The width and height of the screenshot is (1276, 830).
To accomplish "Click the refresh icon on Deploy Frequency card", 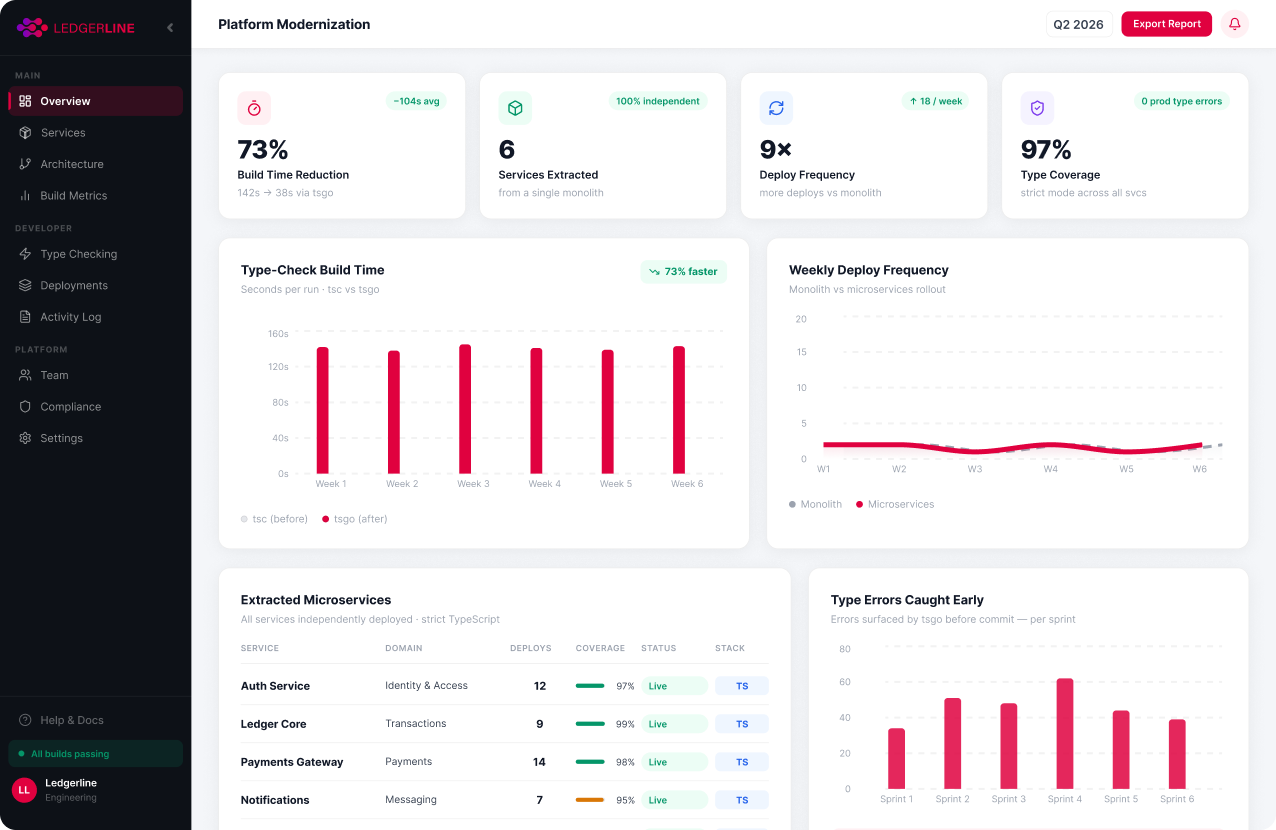I will (776, 108).
